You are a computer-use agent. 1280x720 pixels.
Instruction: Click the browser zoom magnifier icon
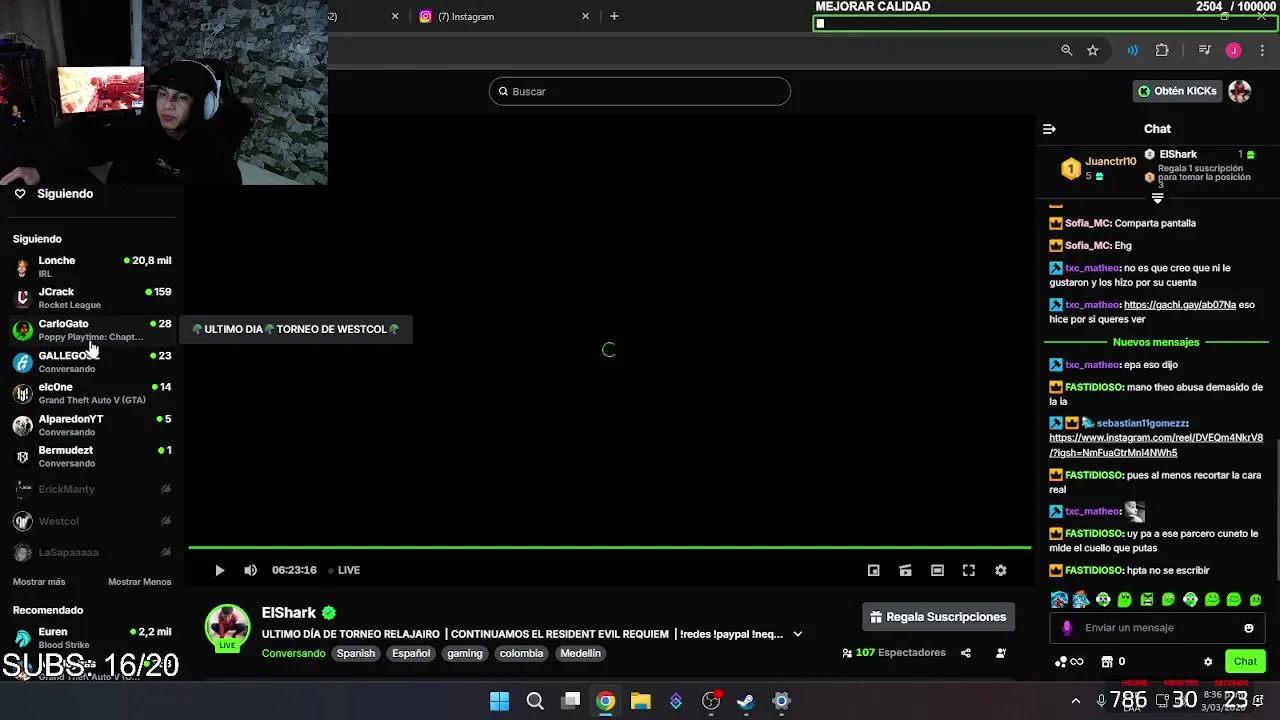[1067, 50]
